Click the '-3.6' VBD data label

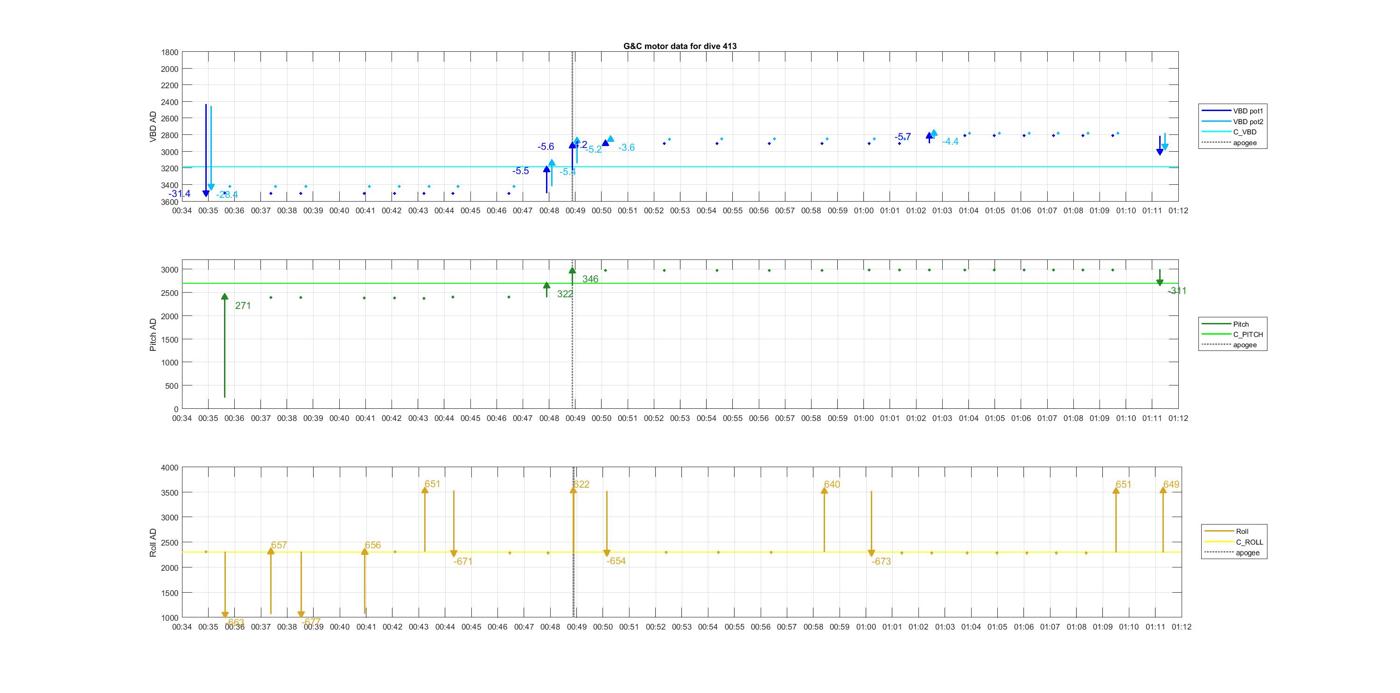[626, 148]
